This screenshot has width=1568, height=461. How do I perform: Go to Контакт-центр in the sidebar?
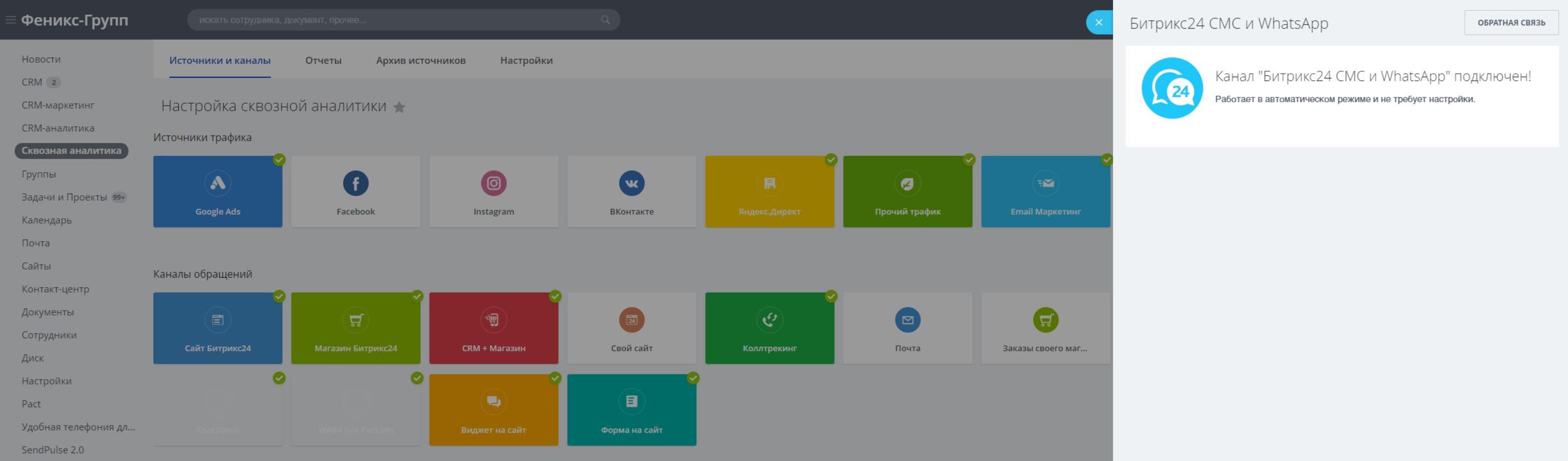(x=55, y=289)
